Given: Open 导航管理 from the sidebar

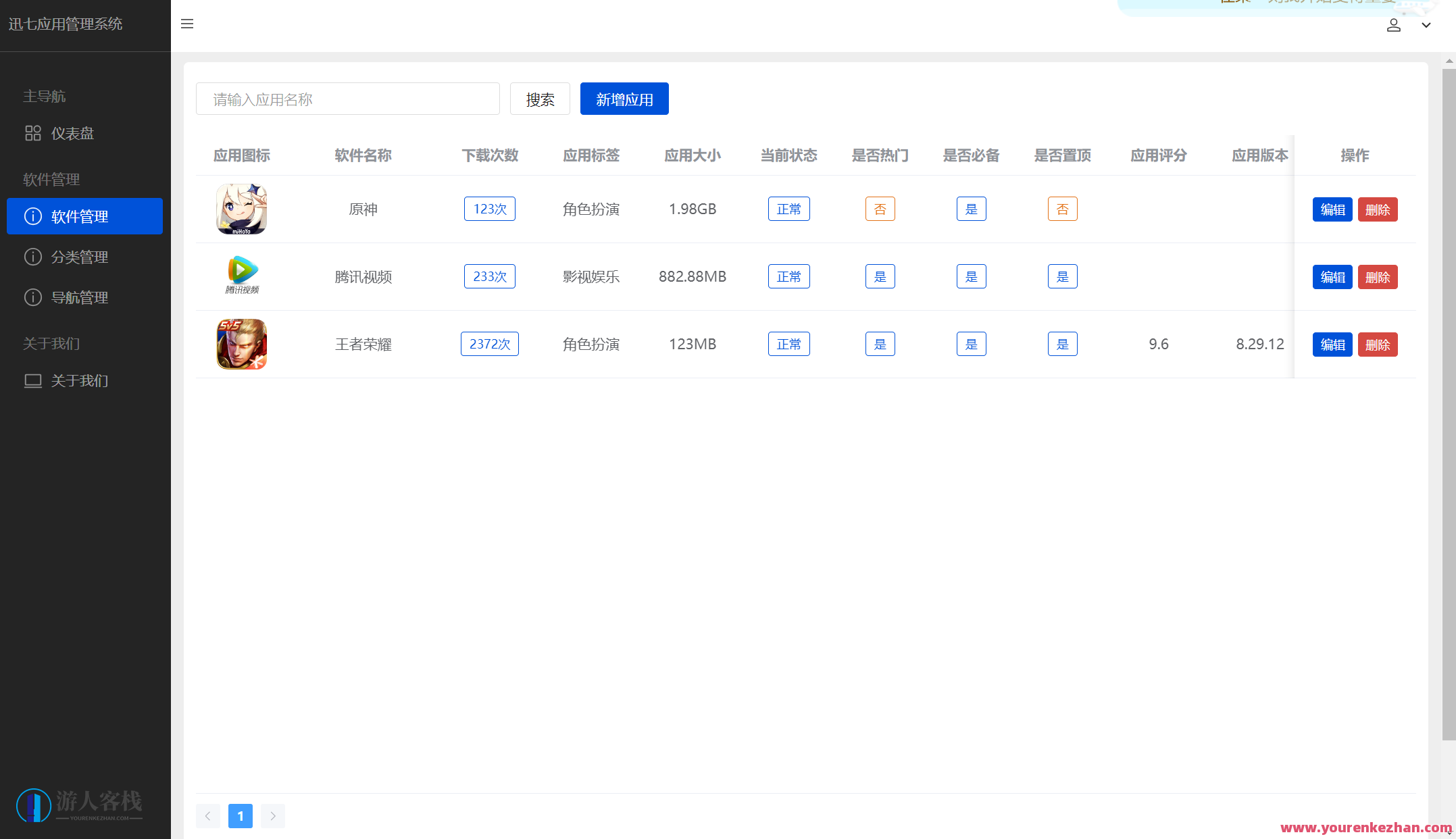Looking at the screenshot, I should (80, 297).
